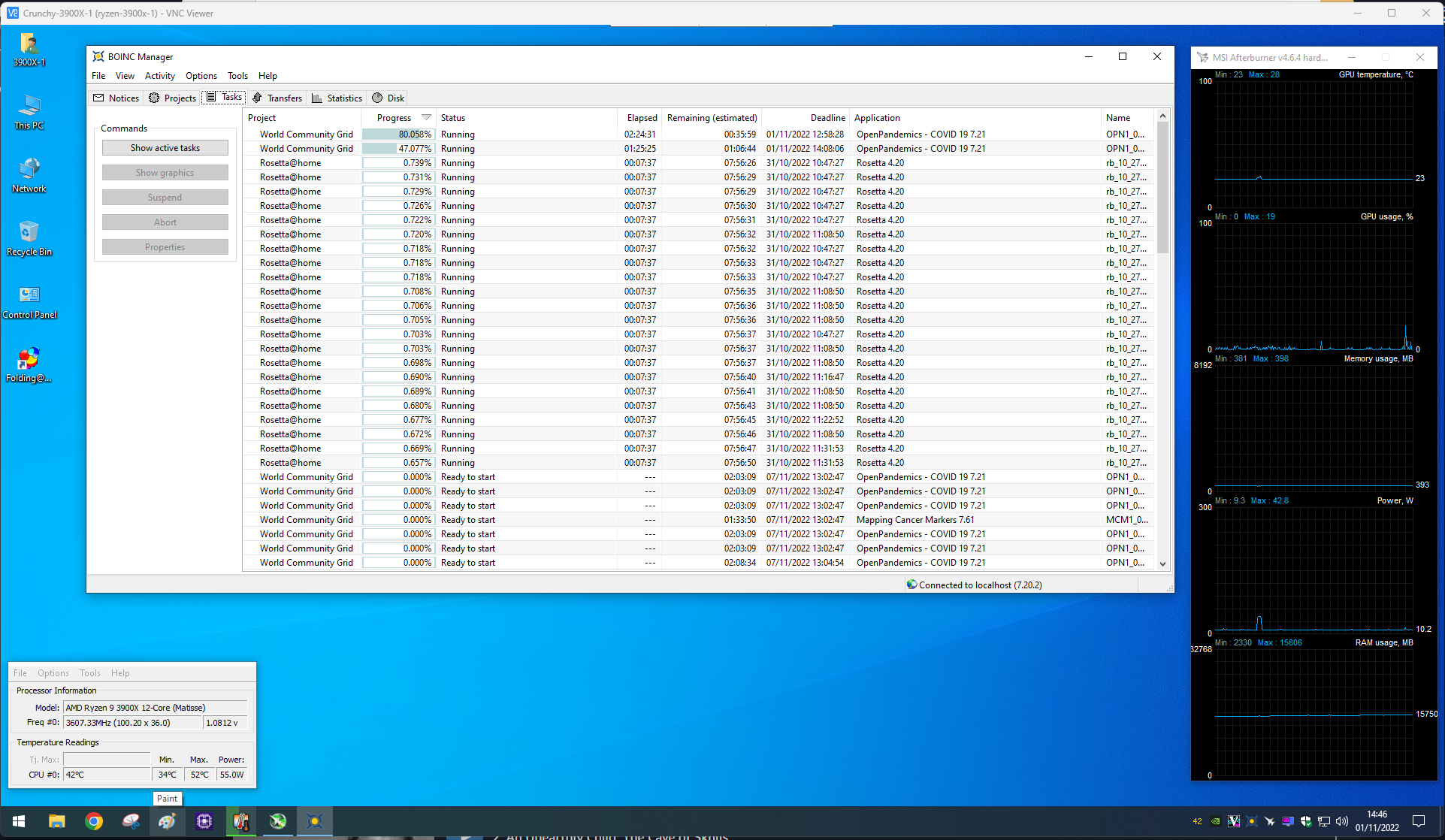Image resolution: width=1445 pixels, height=840 pixels.
Task: Sort by the Application column header
Action: 975,118
